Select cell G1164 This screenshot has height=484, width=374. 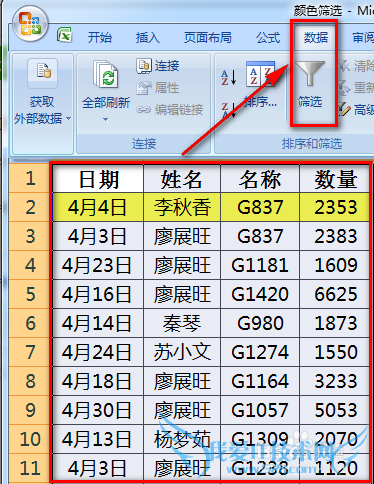click(260, 381)
